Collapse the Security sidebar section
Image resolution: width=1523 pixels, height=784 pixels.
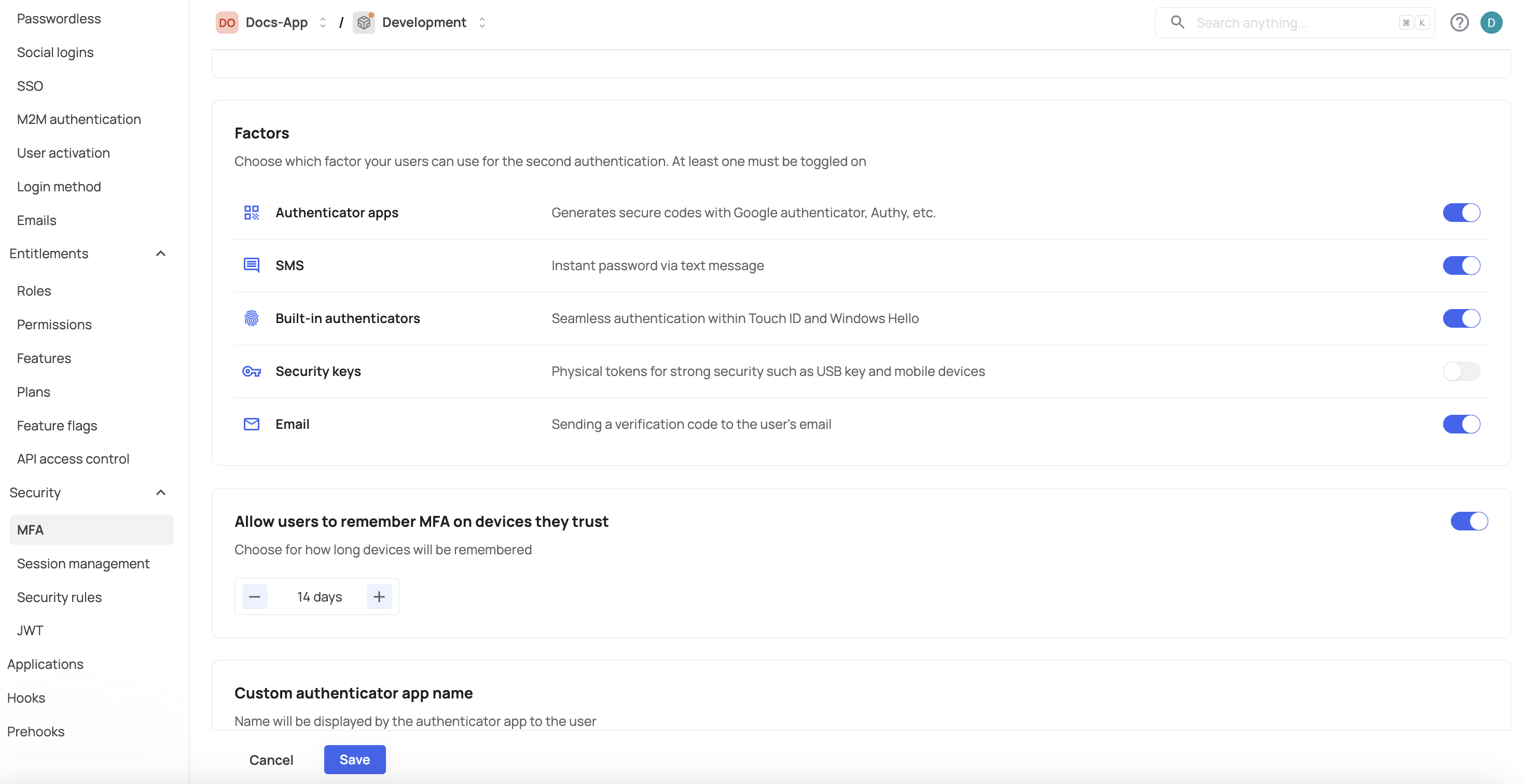[x=160, y=493]
